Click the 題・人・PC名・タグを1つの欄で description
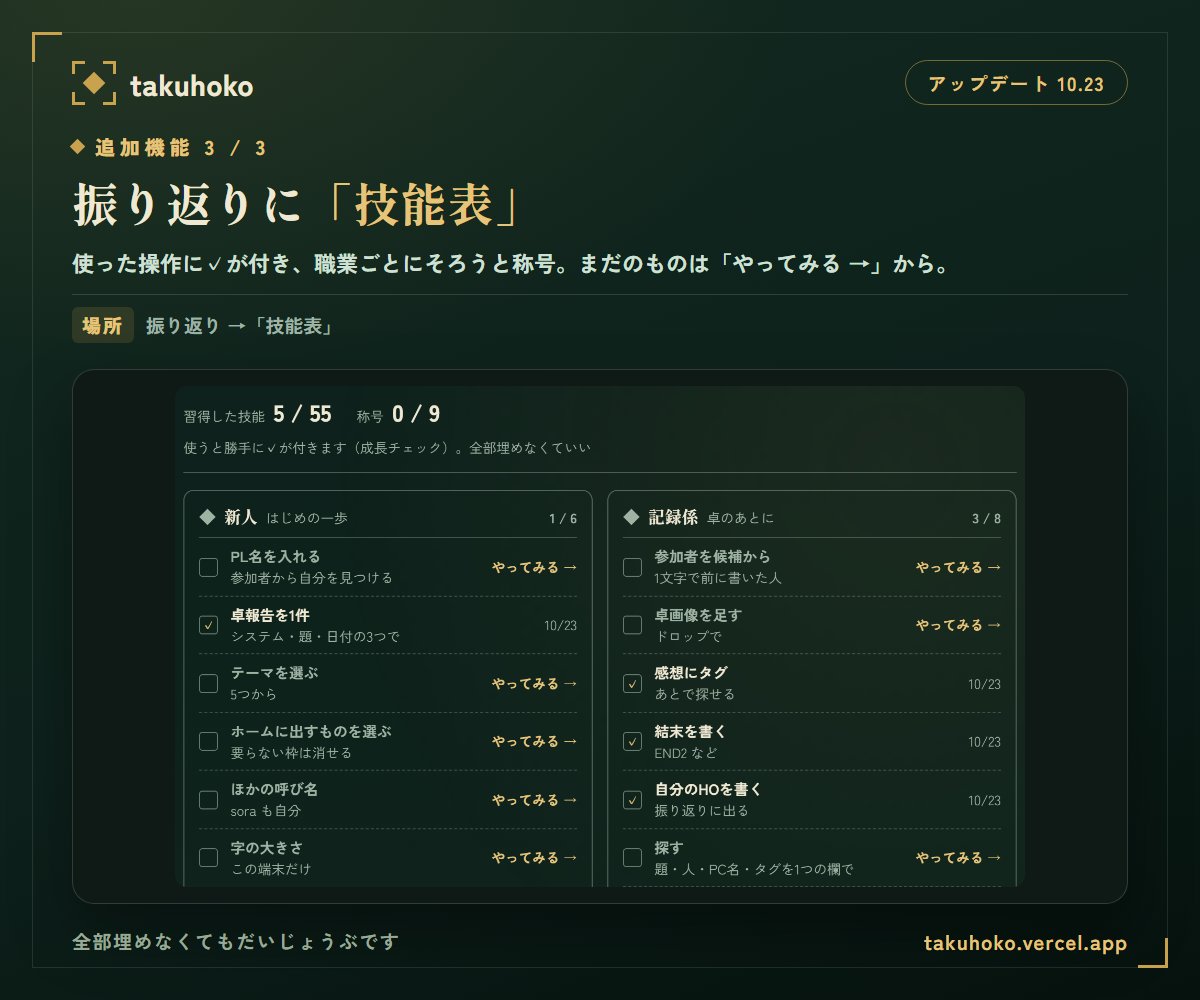Screen dimensions: 1200x1000 pyautogui.click(x=754, y=869)
